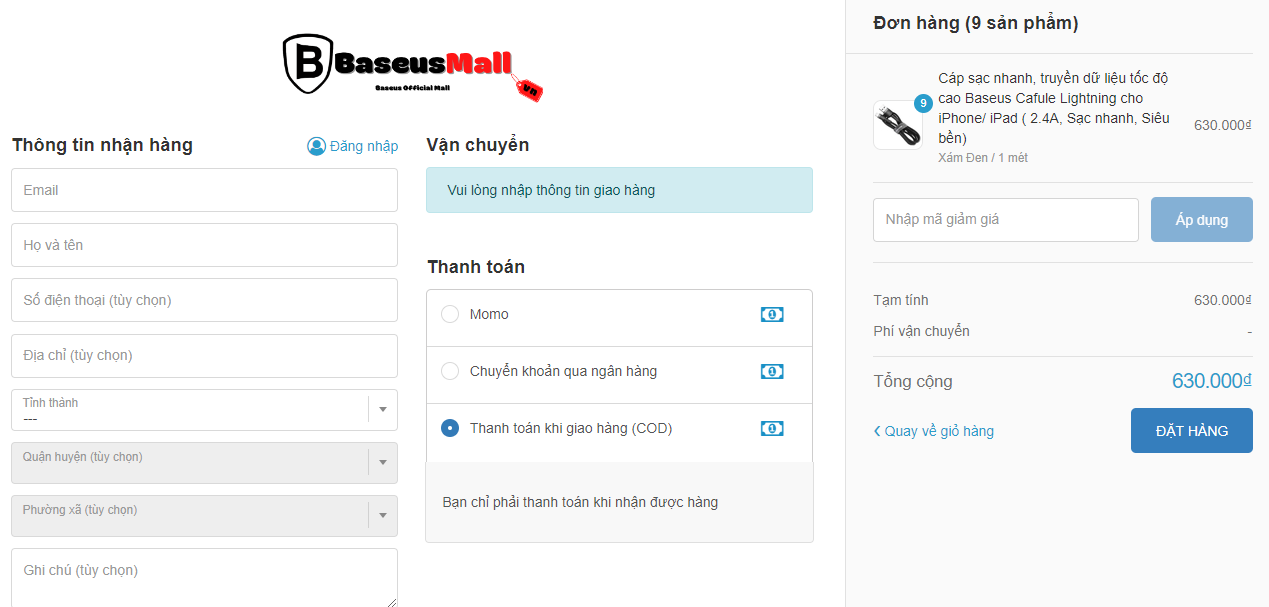Click the COD payment money icon

point(771,429)
